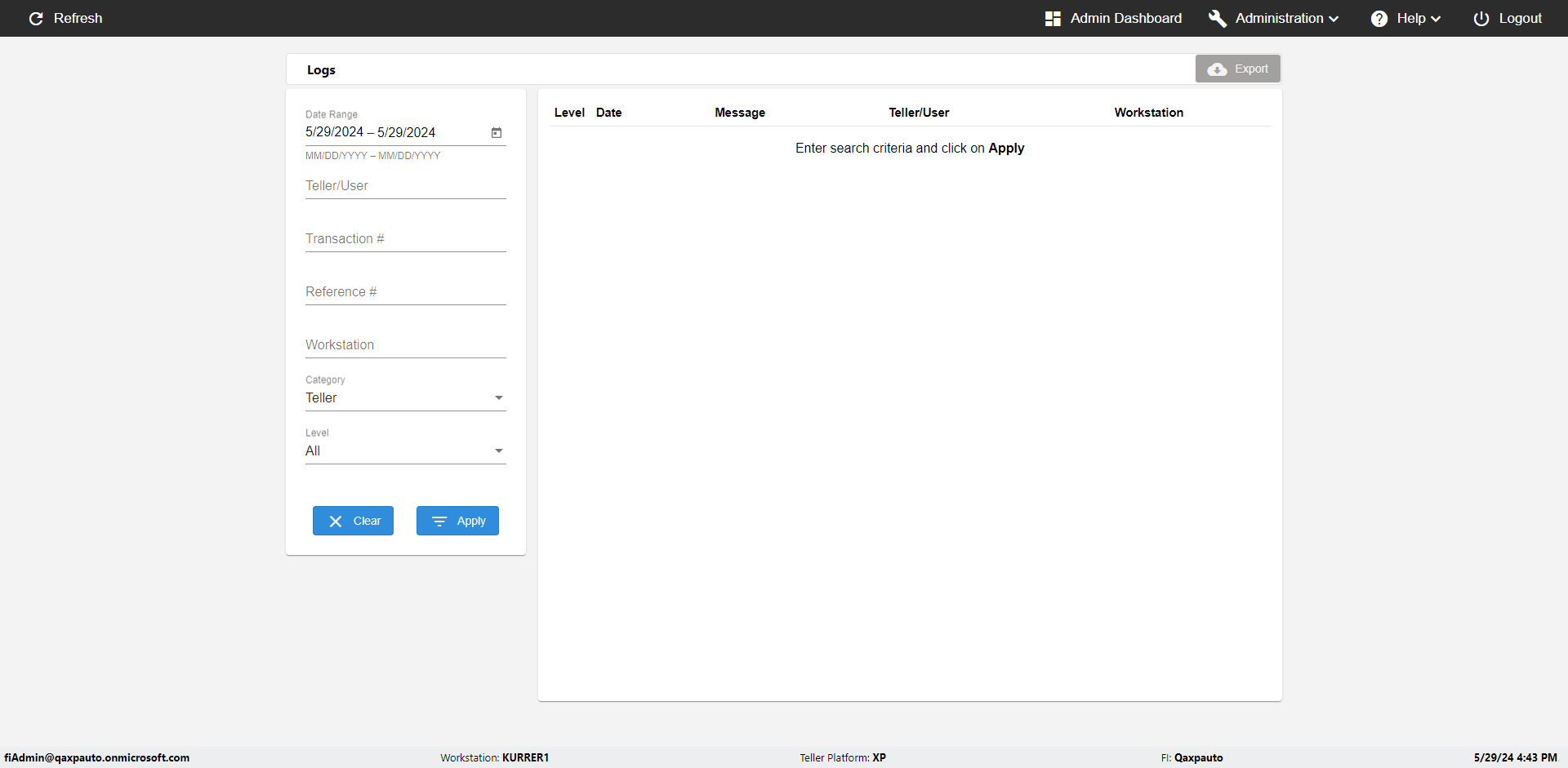Click the Export cloud download icon
The width and height of the screenshot is (1568, 768).
(x=1218, y=69)
